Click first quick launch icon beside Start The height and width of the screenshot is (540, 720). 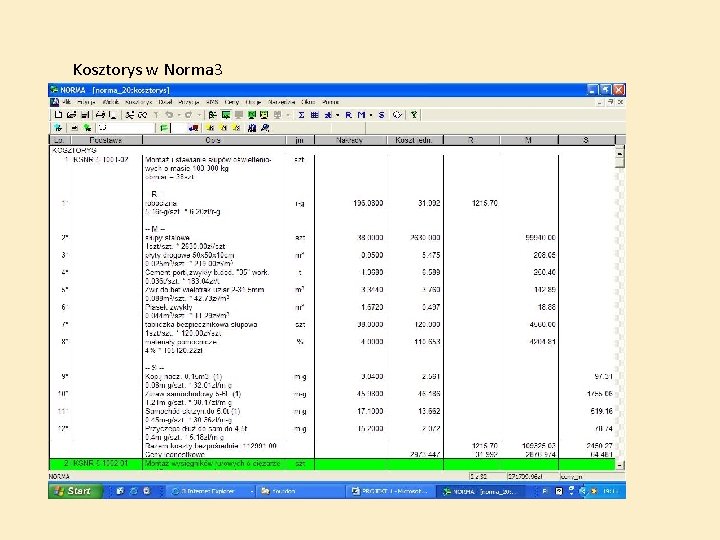click(x=120, y=491)
